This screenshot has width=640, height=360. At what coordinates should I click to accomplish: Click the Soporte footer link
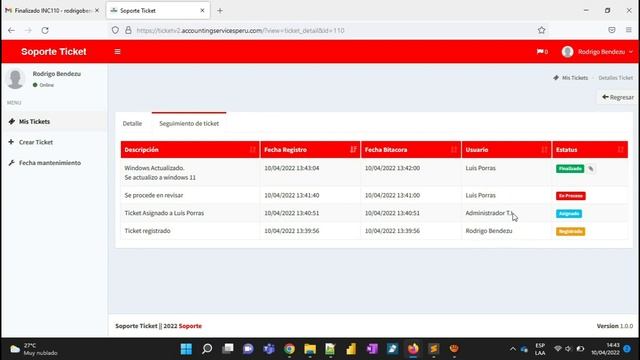click(190, 326)
